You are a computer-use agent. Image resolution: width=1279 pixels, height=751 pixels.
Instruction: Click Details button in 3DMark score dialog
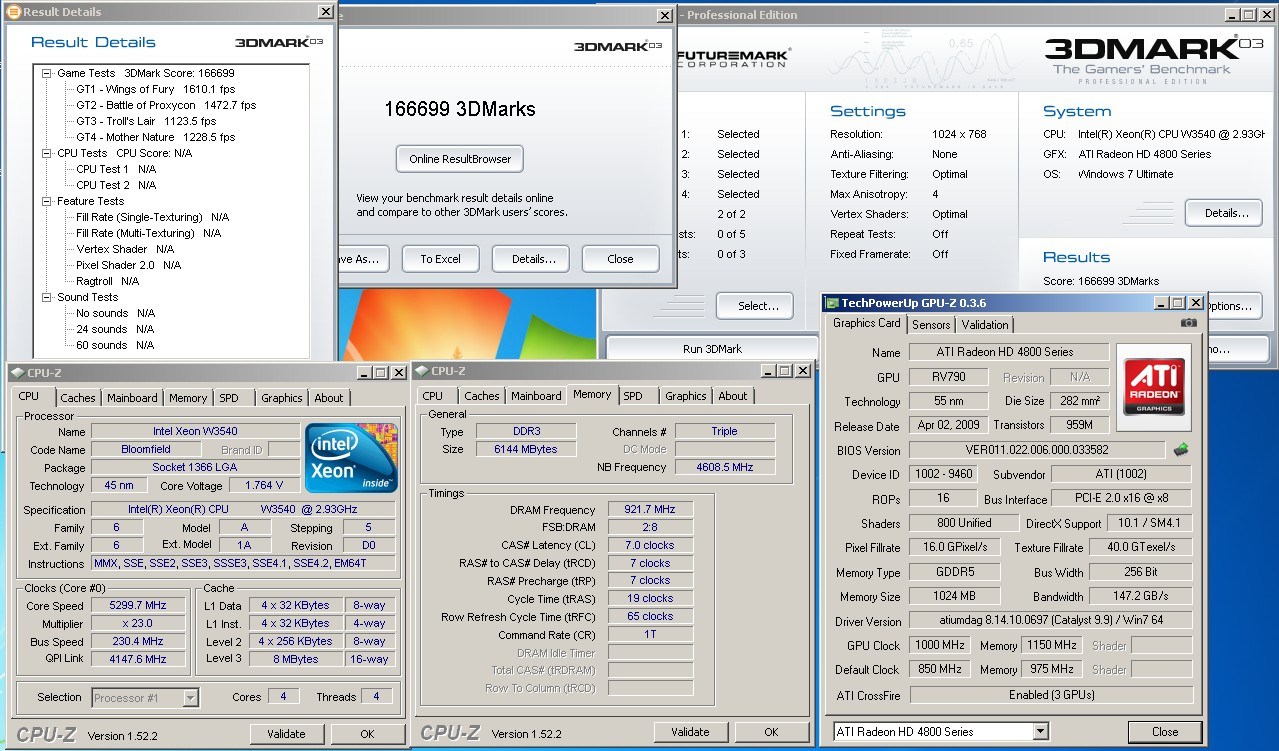click(531, 259)
